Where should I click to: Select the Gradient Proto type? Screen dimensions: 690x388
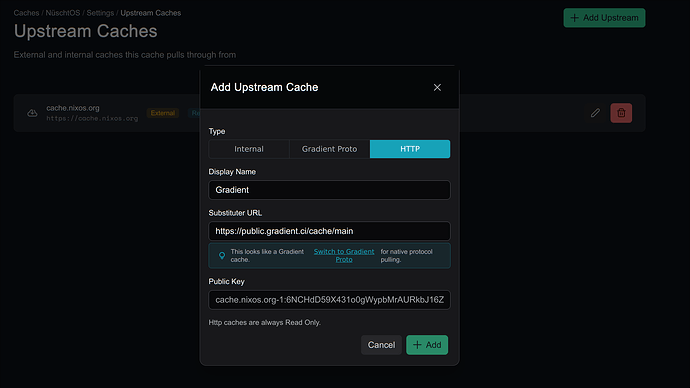point(329,149)
